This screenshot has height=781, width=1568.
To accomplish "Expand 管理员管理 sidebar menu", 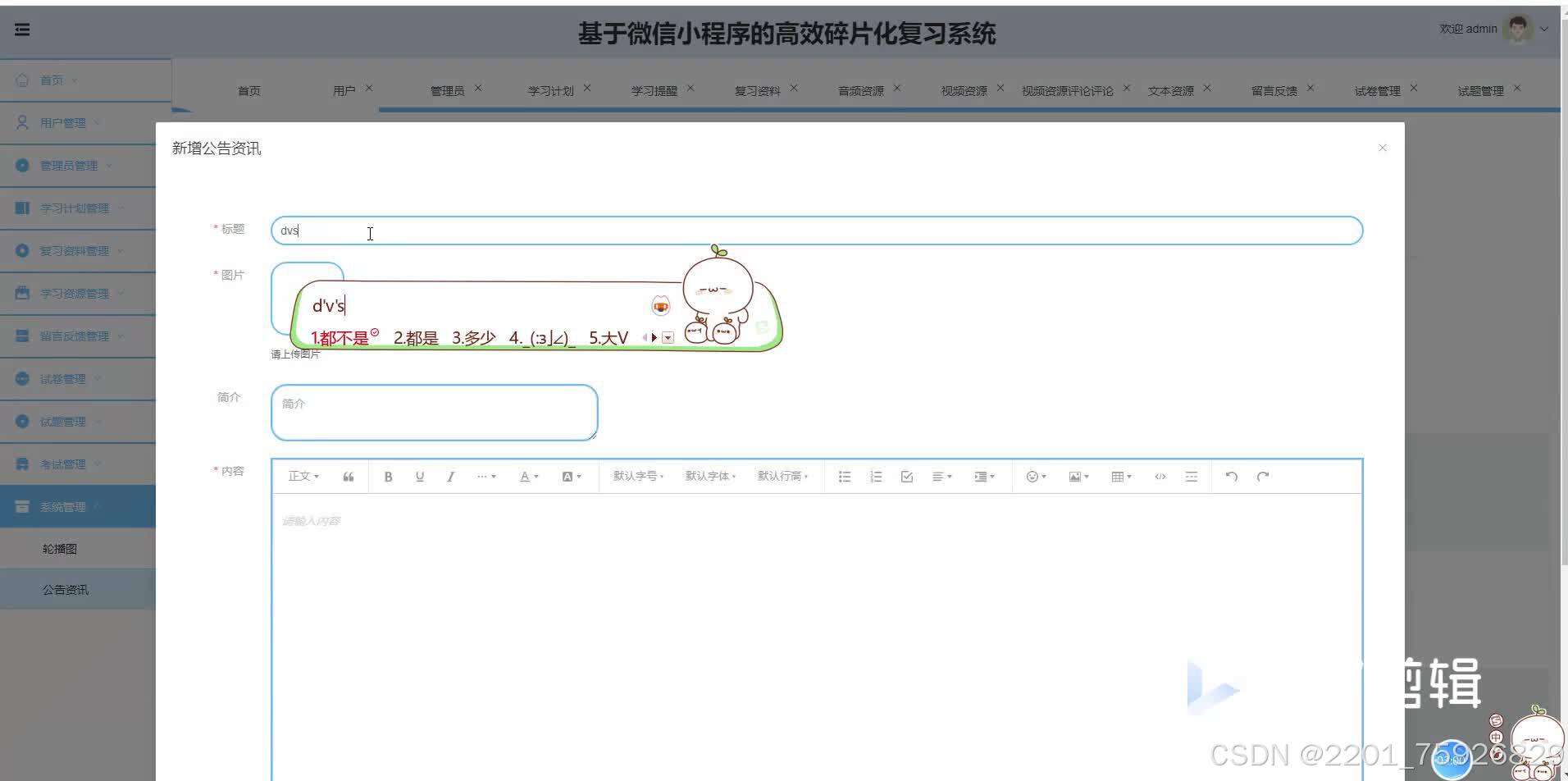I will point(78,165).
